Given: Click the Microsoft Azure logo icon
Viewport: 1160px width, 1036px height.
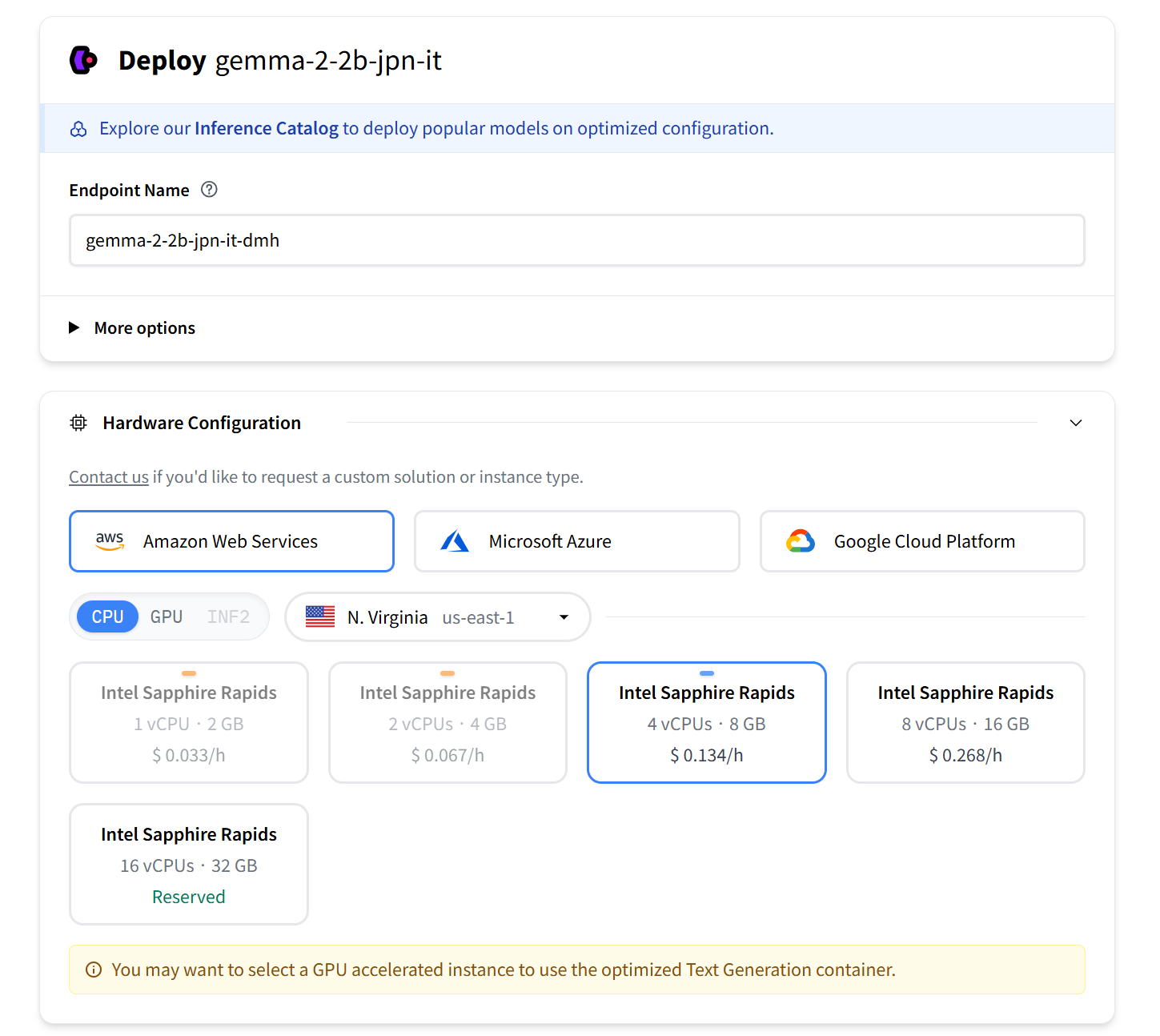Looking at the screenshot, I should click(455, 541).
